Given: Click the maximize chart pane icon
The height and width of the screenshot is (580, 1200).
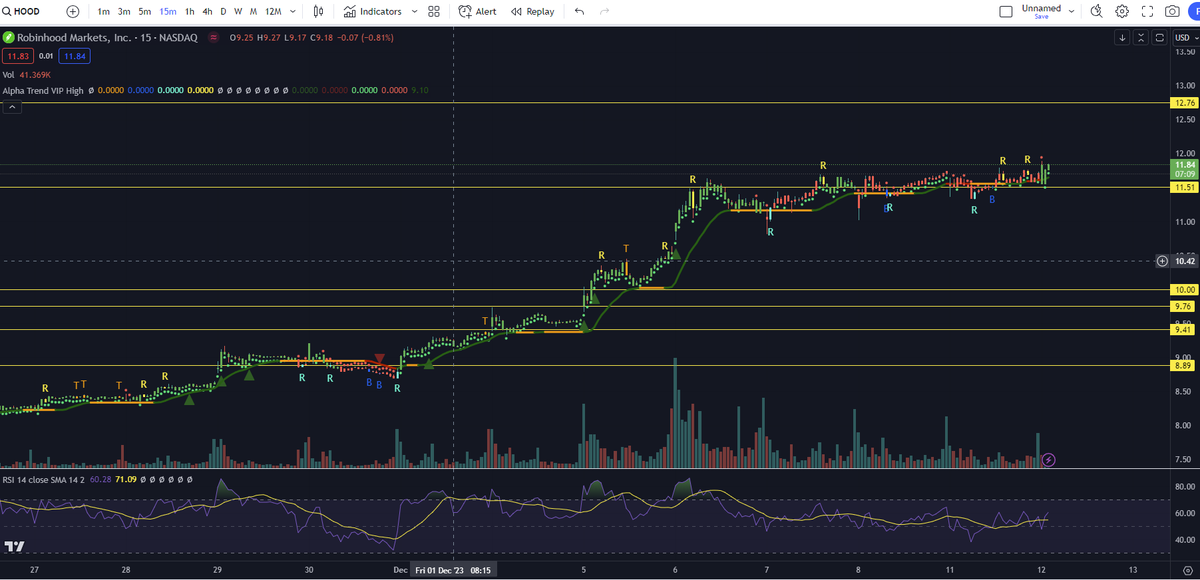Looking at the screenshot, I should 1159,37.
